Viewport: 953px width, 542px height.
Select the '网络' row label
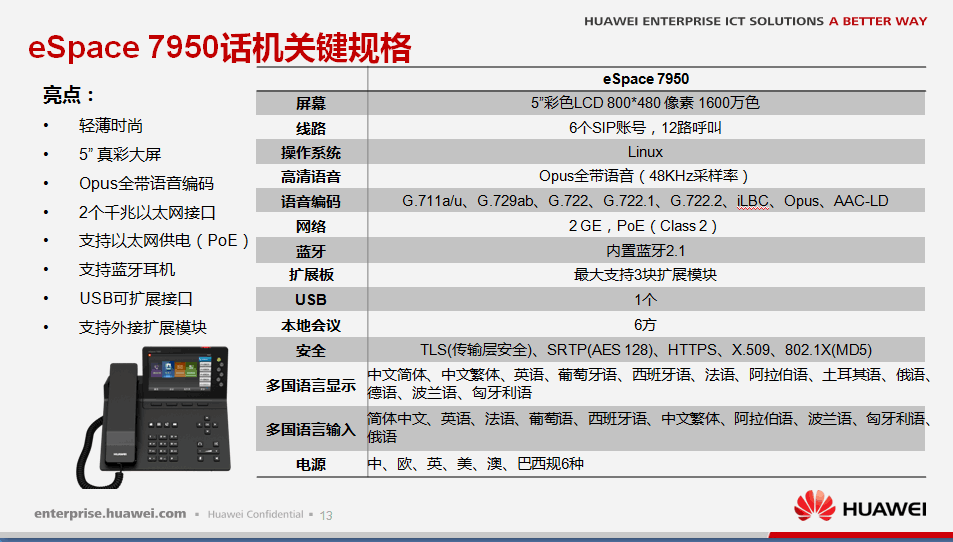[311, 227]
